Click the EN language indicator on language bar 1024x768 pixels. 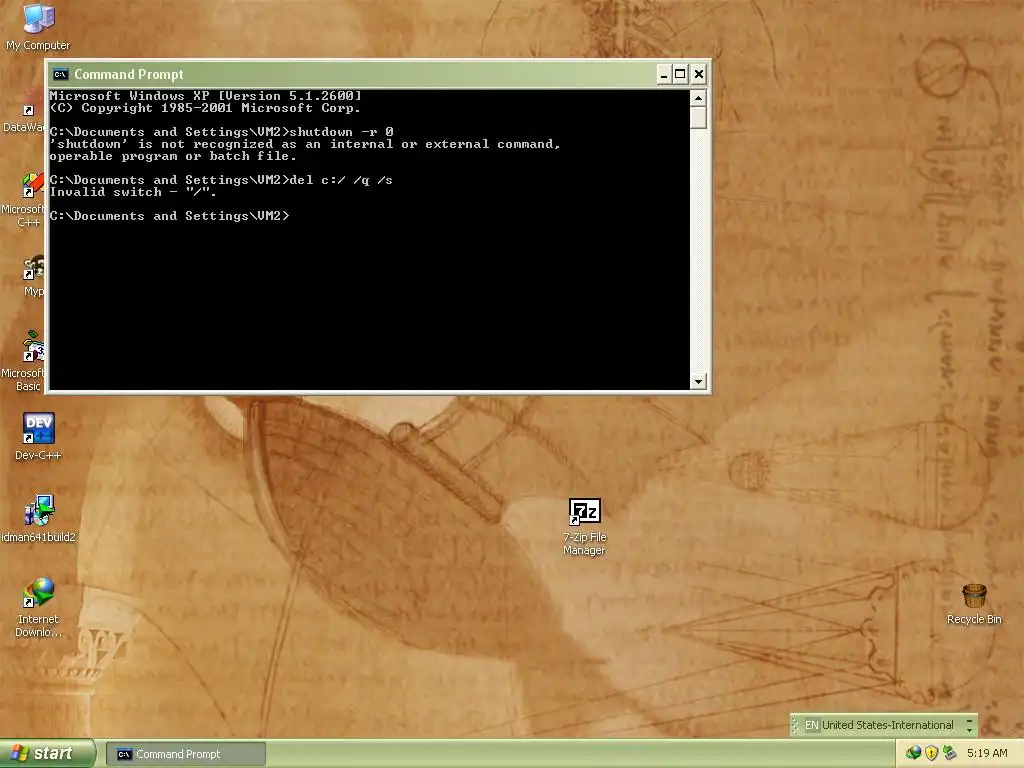811,725
